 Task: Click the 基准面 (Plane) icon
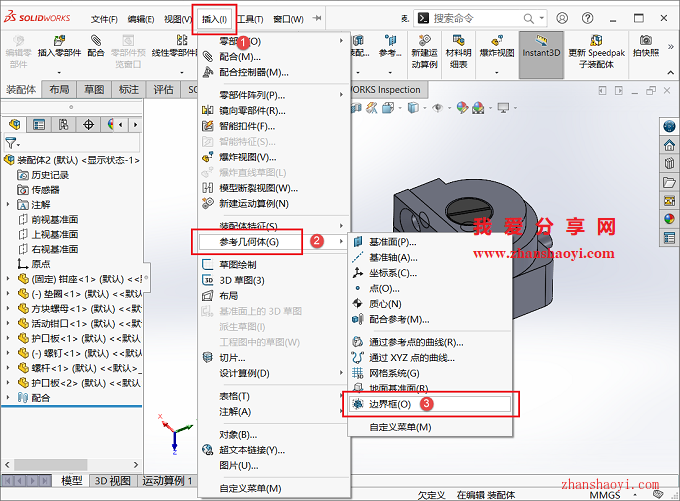click(x=358, y=242)
